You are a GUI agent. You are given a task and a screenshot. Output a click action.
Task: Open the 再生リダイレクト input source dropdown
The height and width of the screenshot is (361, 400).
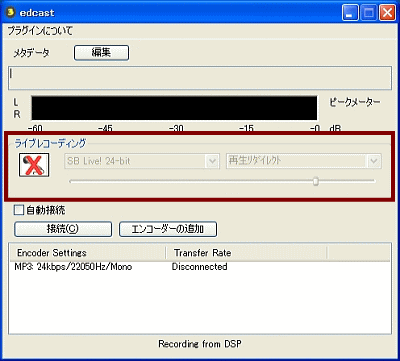[304, 161]
